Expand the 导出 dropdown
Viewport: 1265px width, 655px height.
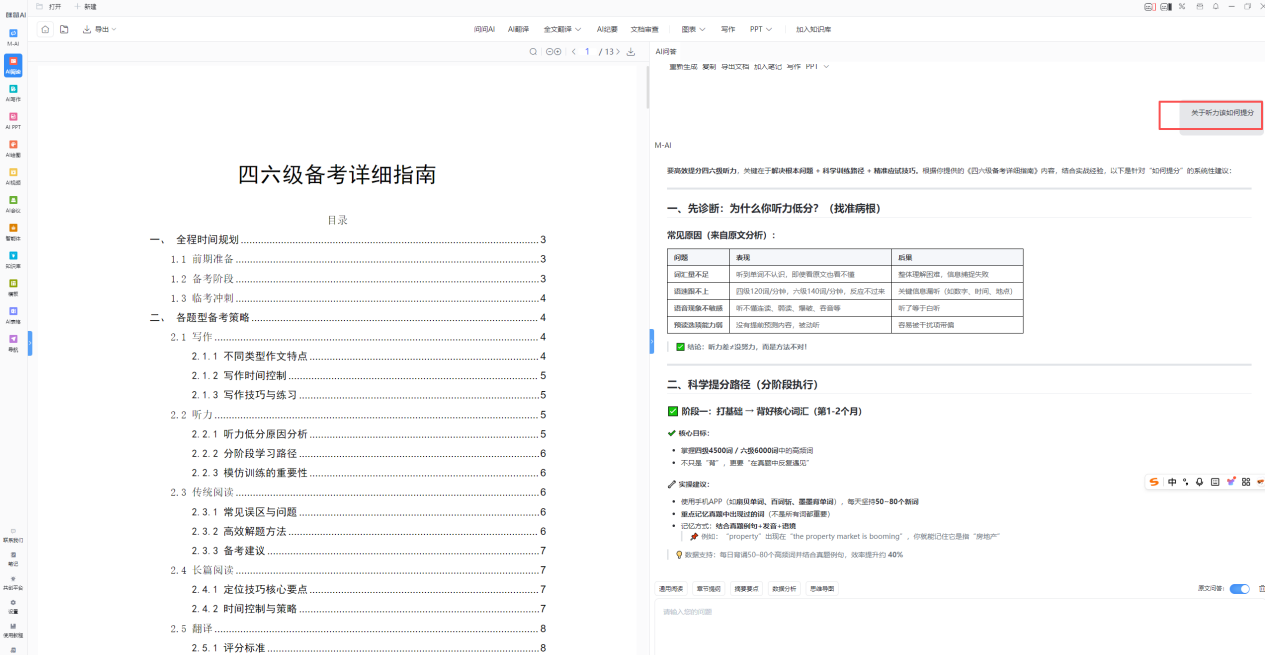tap(100, 30)
